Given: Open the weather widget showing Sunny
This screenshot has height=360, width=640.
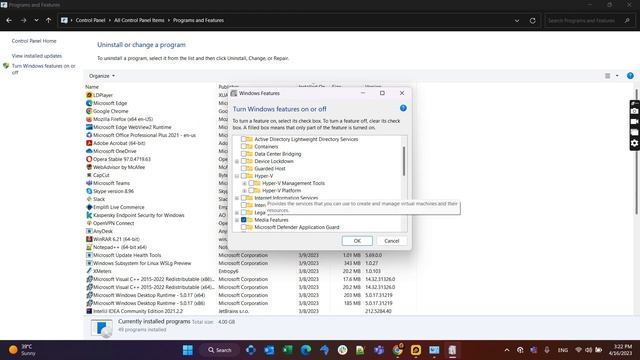Looking at the screenshot, I should (23, 350).
